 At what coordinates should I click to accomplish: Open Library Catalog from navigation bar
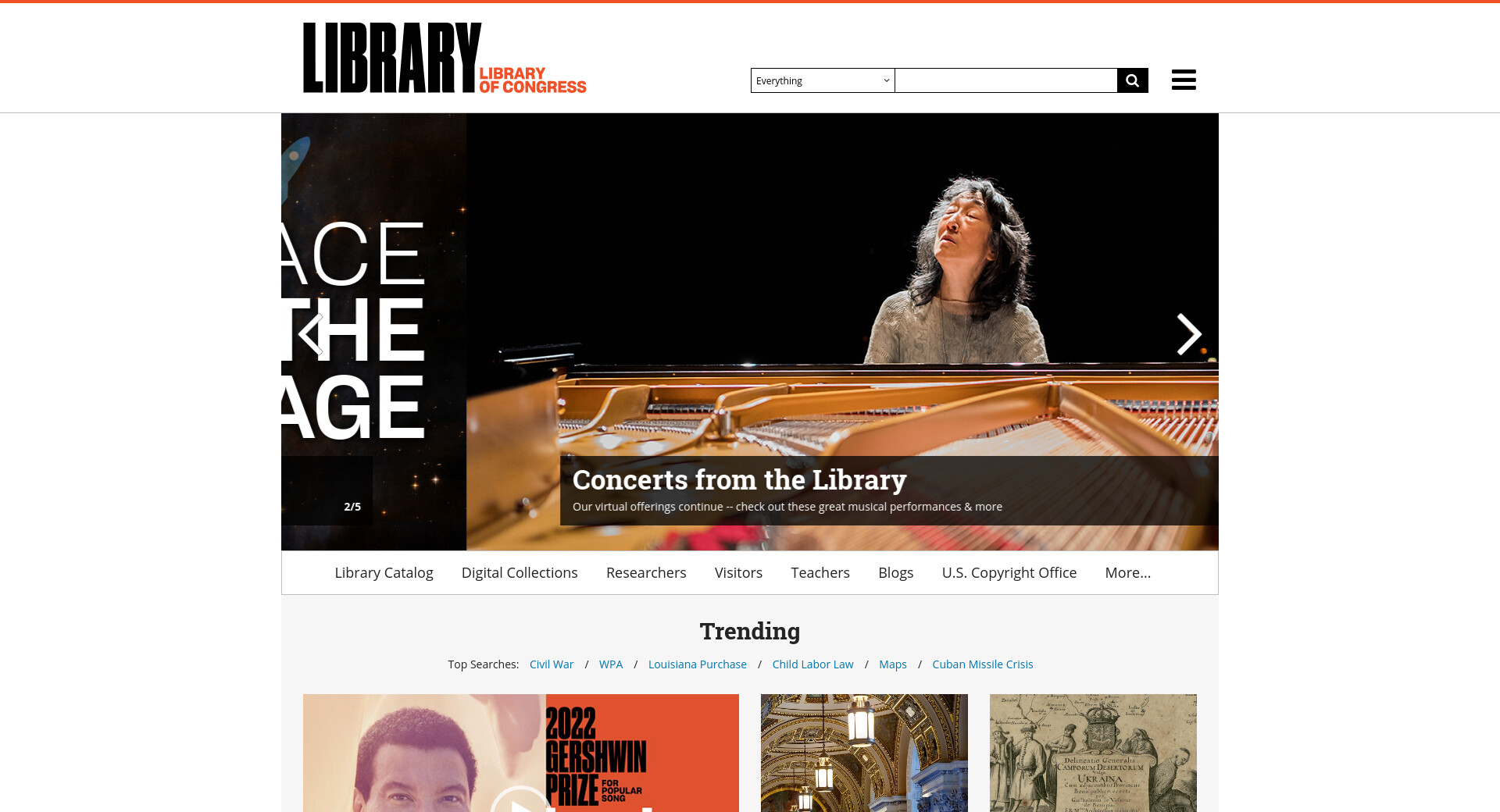pyautogui.click(x=384, y=572)
